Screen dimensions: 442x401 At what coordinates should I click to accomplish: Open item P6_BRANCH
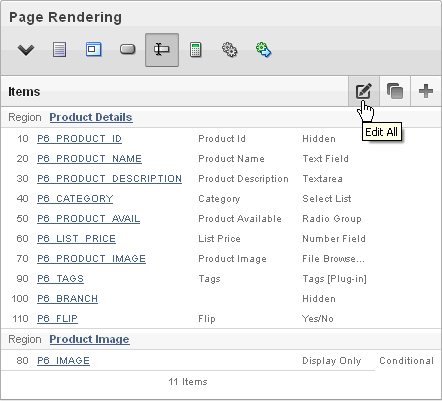tap(67, 299)
